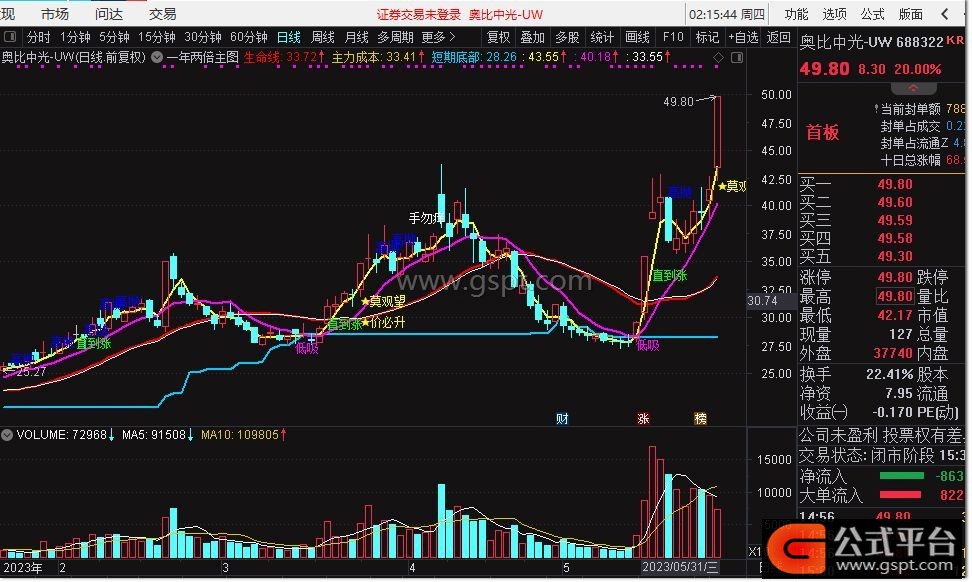Toggle the left sidebar panel icon

tap(10, 37)
